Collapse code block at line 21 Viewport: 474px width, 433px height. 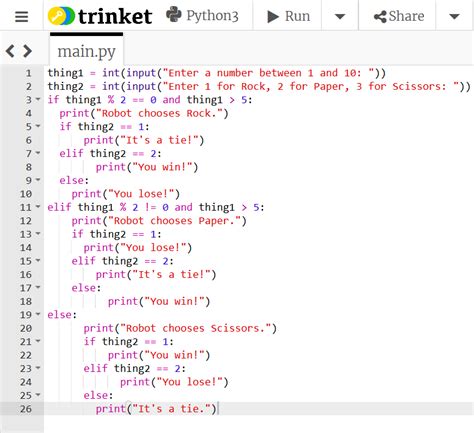38,341
